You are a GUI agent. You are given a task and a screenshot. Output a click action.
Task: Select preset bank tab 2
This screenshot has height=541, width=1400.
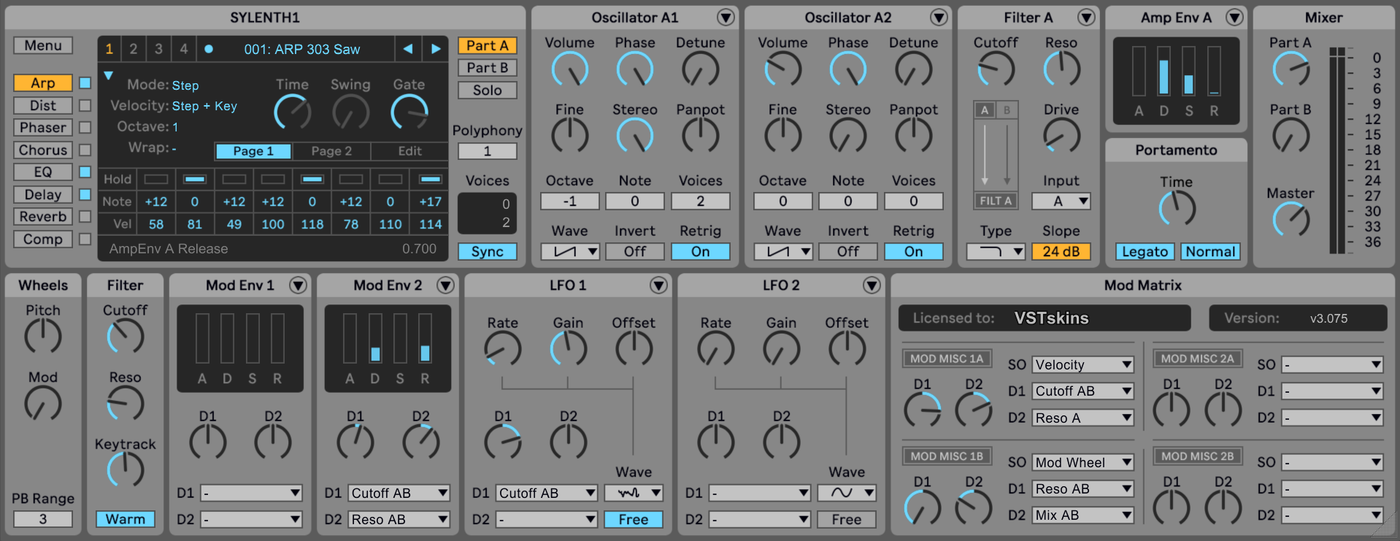tap(134, 48)
